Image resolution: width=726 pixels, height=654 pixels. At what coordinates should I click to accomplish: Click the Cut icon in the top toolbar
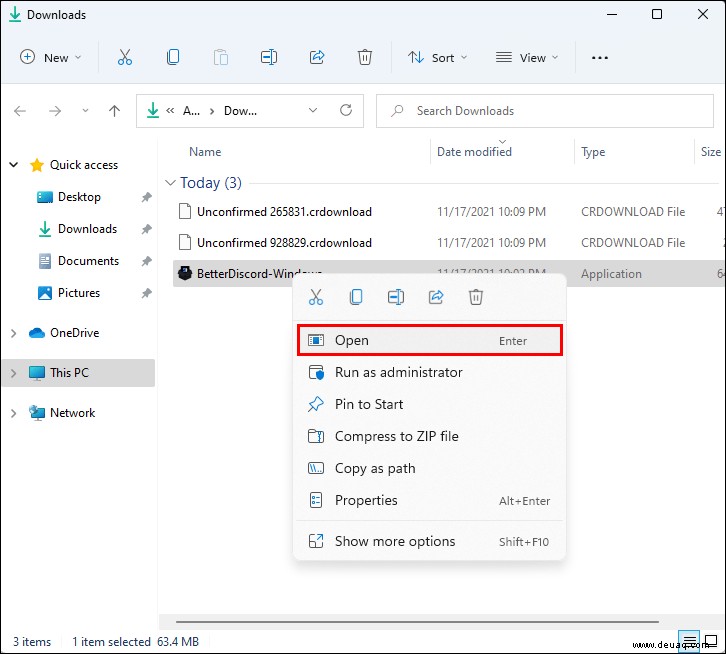pyautogui.click(x=125, y=57)
